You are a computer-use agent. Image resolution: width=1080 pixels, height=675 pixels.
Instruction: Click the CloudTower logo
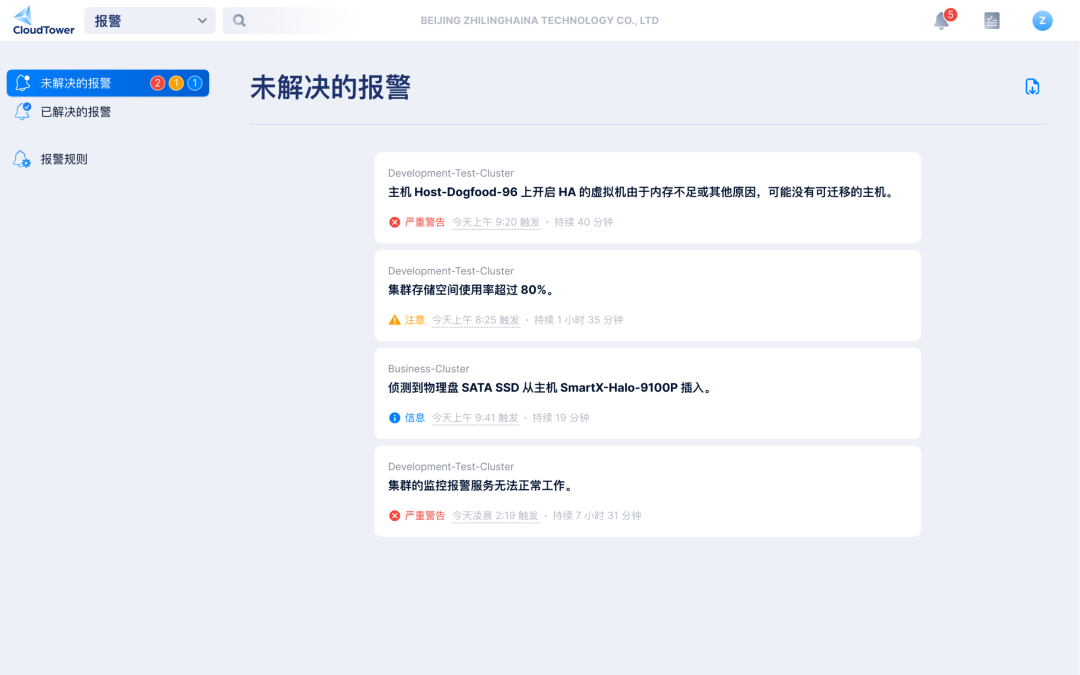tap(43, 21)
